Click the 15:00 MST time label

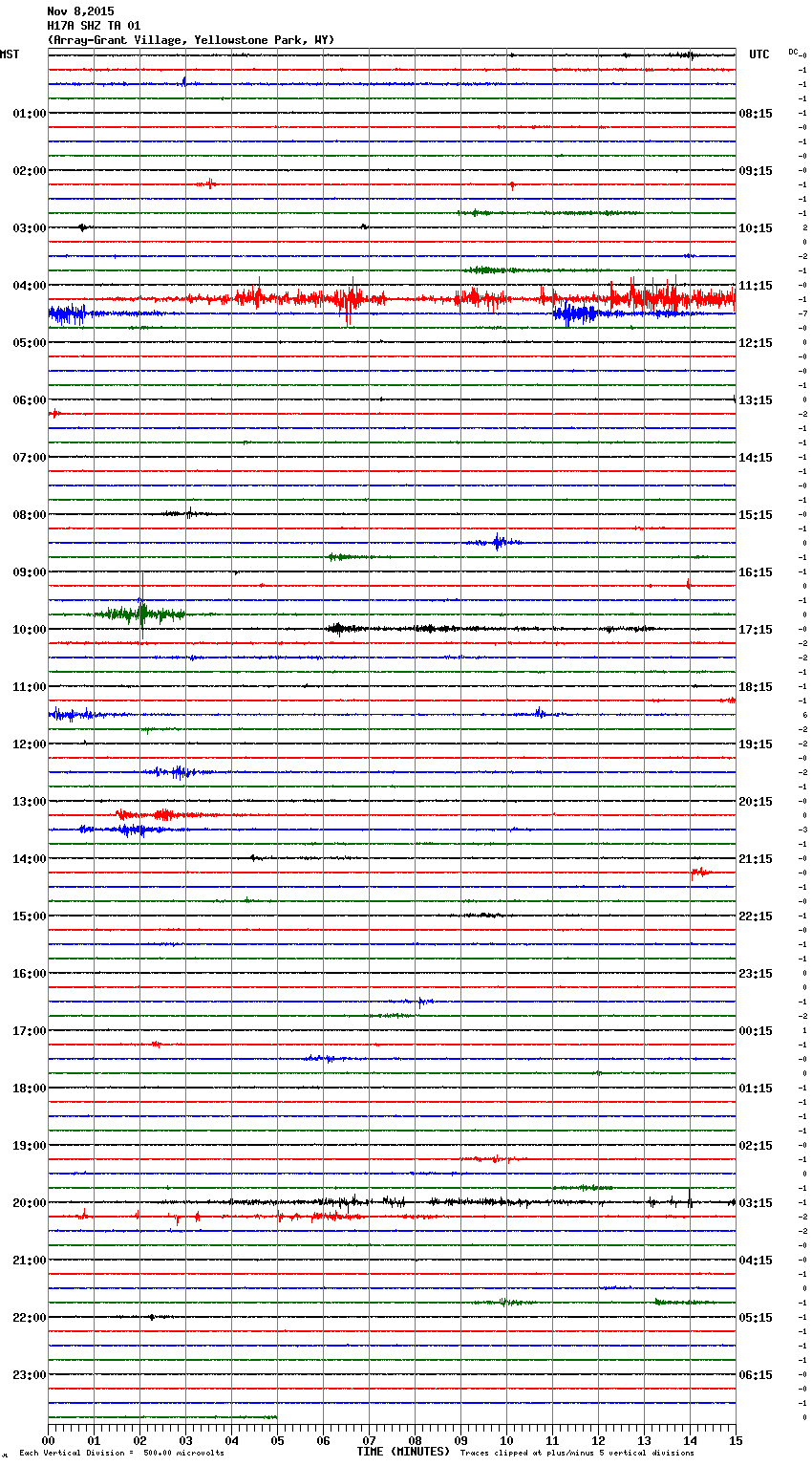(30, 916)
